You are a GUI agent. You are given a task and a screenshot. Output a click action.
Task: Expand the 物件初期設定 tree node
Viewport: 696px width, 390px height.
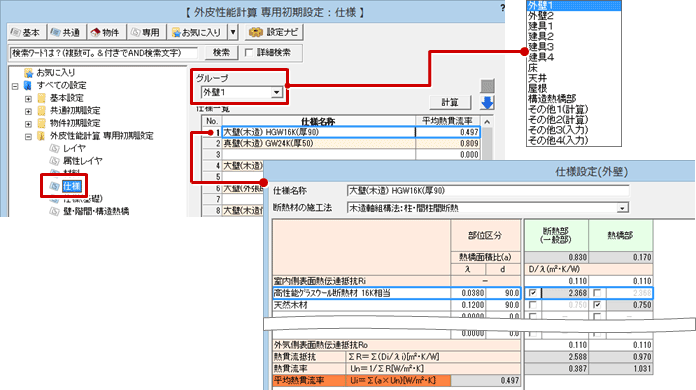coord(28,124)
